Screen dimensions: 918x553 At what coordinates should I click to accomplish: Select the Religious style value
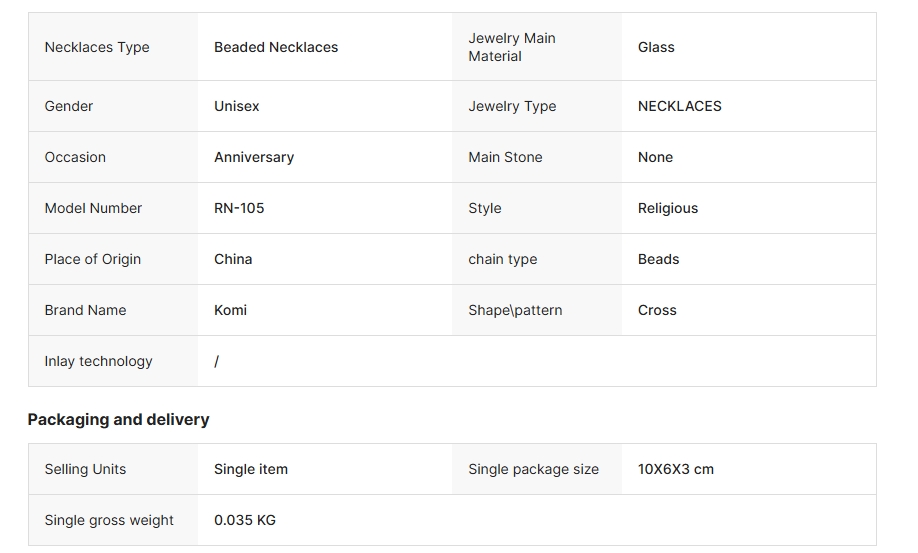pos(668,208)
